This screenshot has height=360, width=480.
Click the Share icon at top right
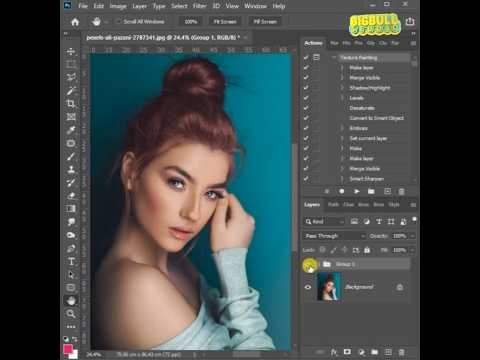[x=410, y=21]
